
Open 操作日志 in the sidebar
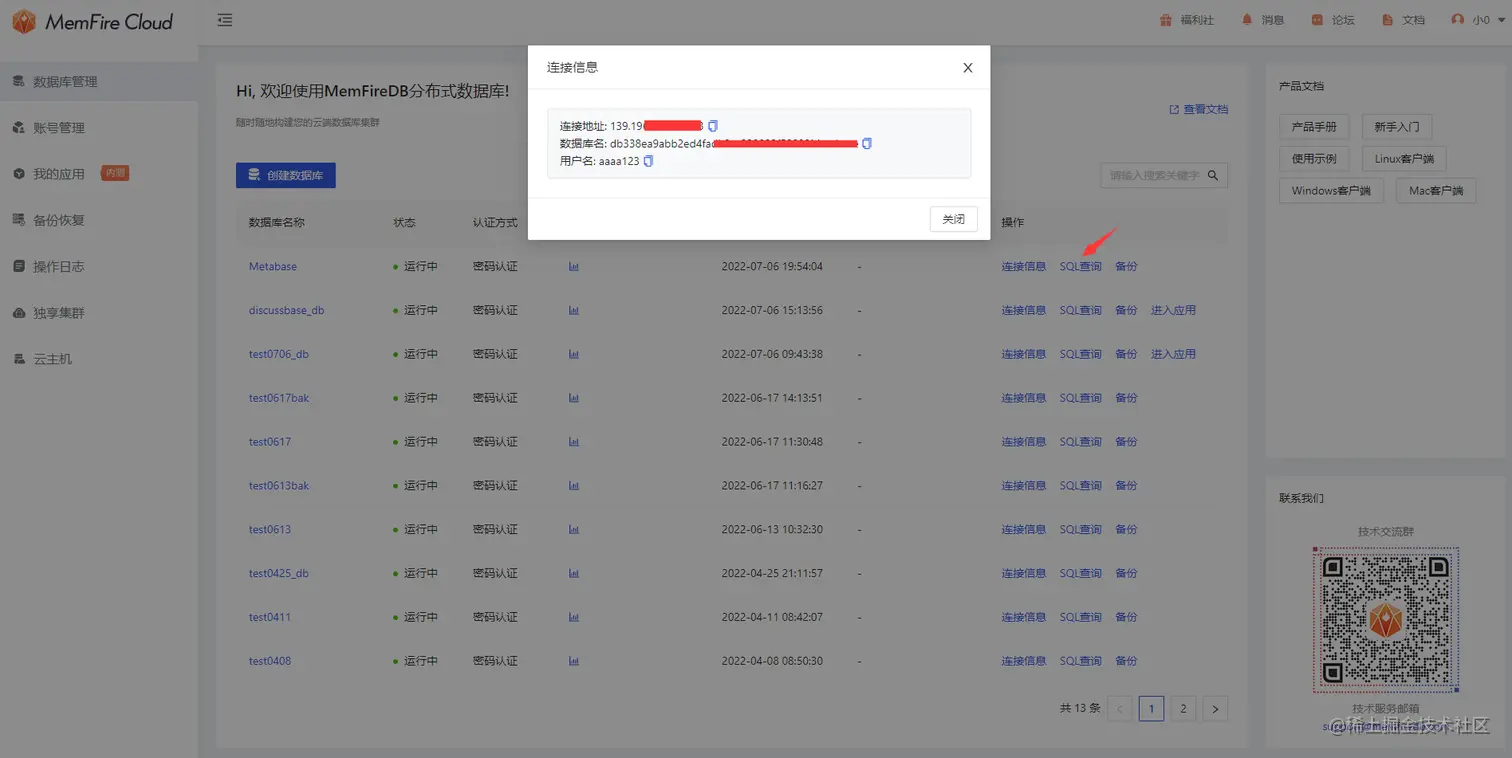tap(99, 267)
